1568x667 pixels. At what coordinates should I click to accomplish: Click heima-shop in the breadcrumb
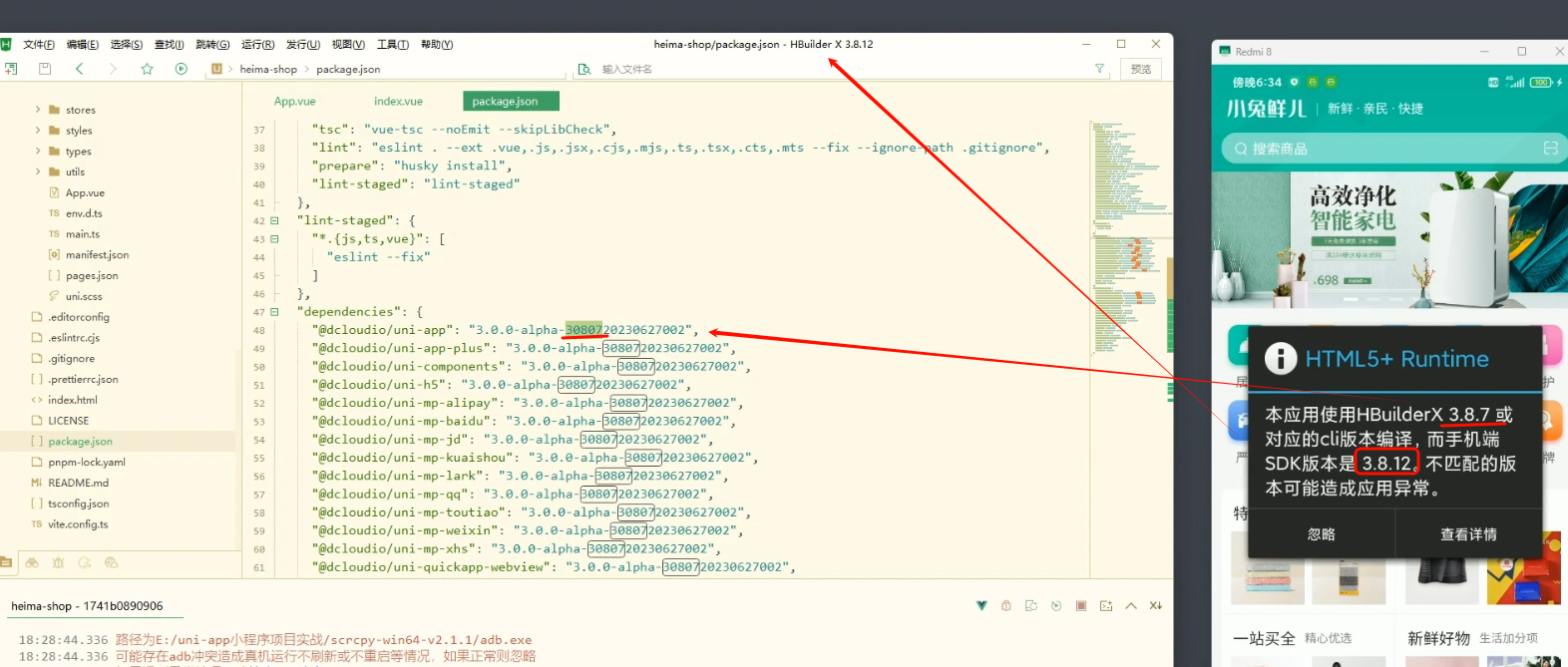[268, 69]
